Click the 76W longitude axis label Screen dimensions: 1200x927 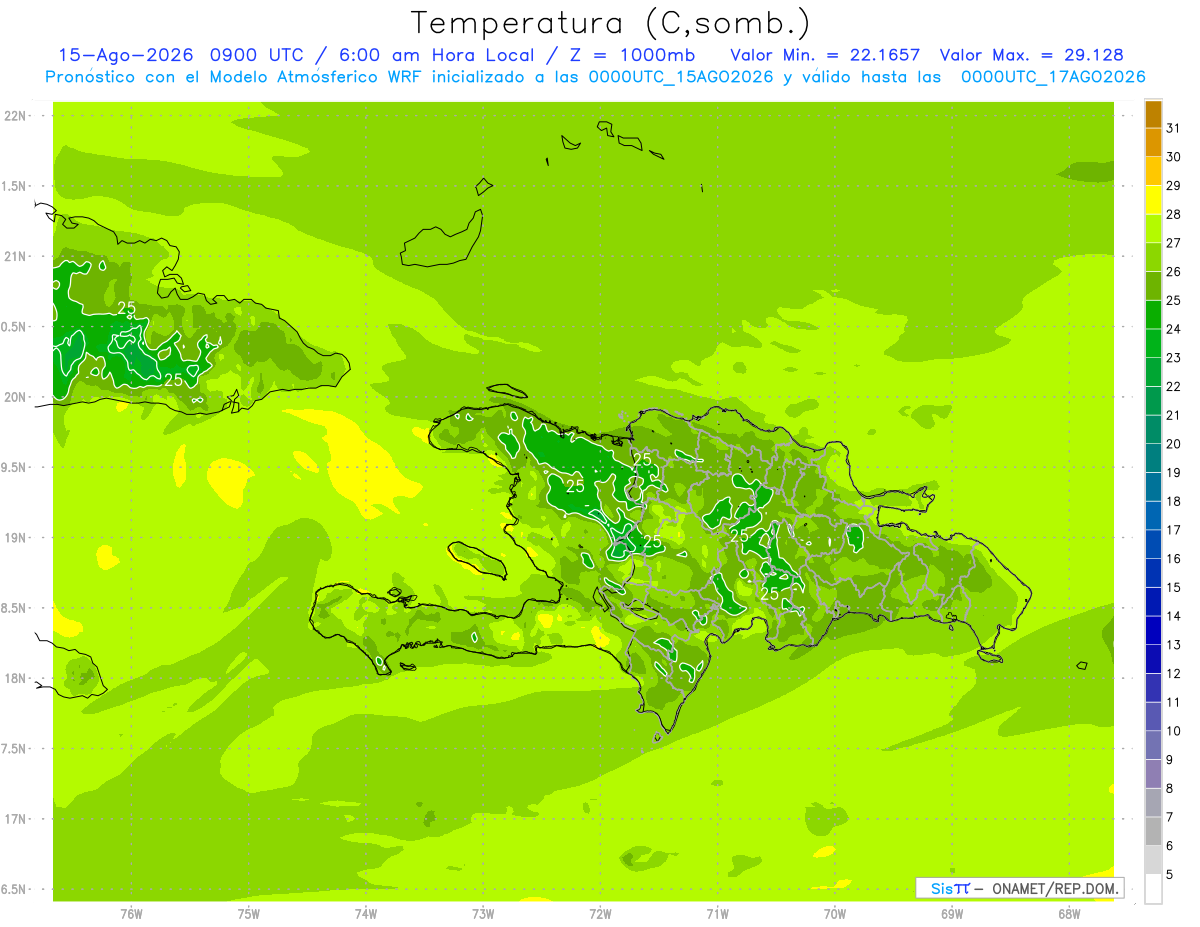pyautogui.click(x=131, y=914)
